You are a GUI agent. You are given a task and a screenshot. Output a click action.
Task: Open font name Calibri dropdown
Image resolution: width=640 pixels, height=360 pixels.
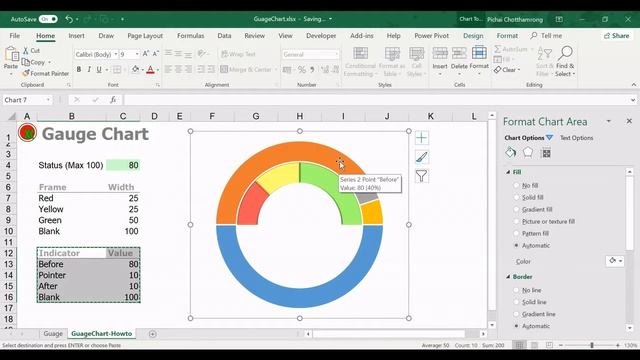click(116, 54)
